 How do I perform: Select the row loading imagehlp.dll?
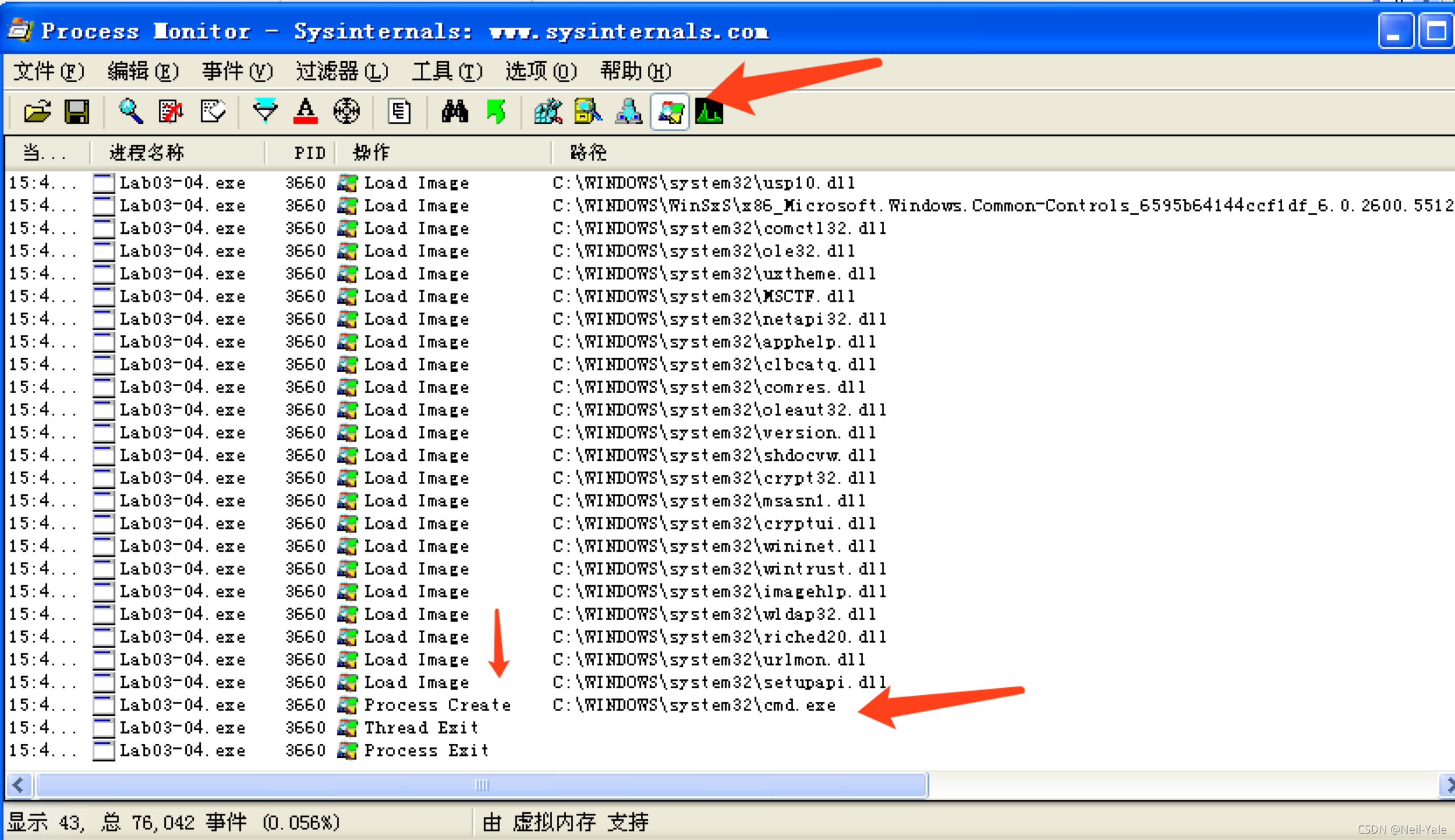730,591
